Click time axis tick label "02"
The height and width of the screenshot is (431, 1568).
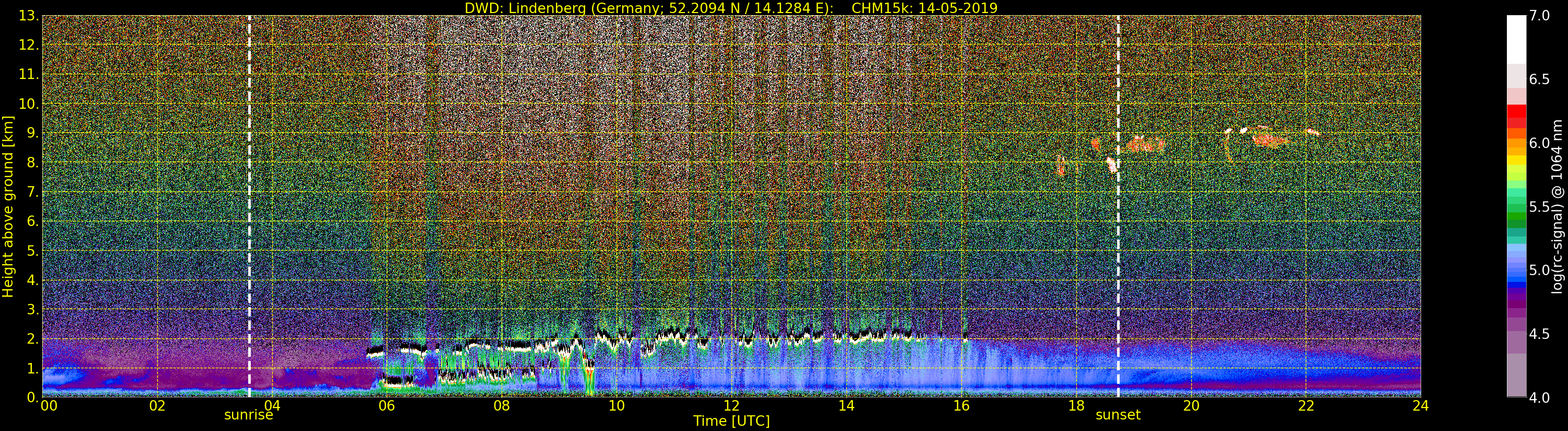pos(157,405)
